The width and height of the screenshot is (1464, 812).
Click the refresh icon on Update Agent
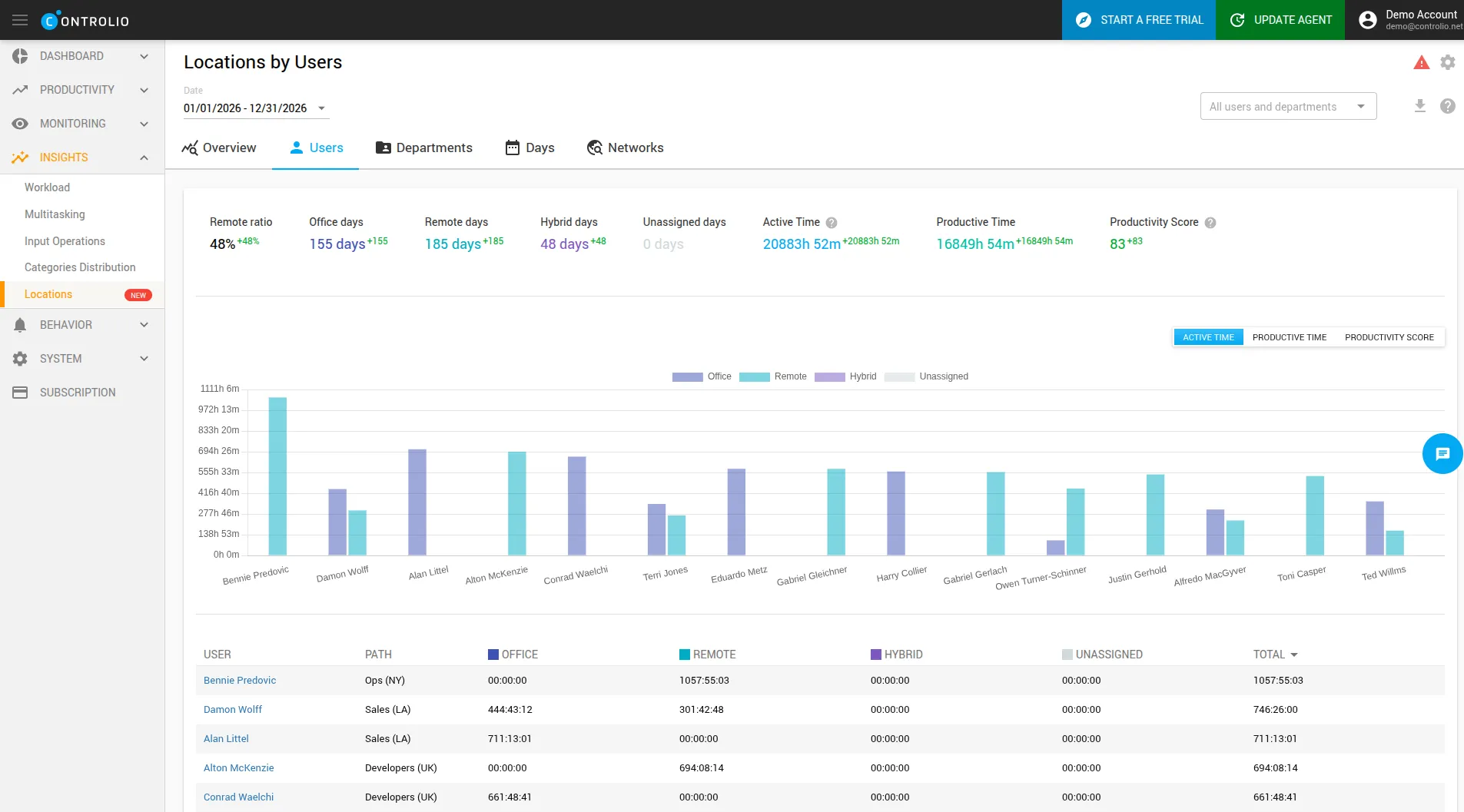click(1237, 20)
